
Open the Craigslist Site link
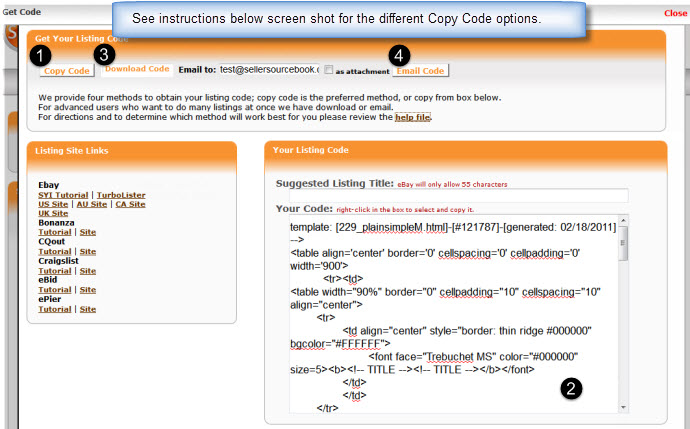tap(88, 271)
